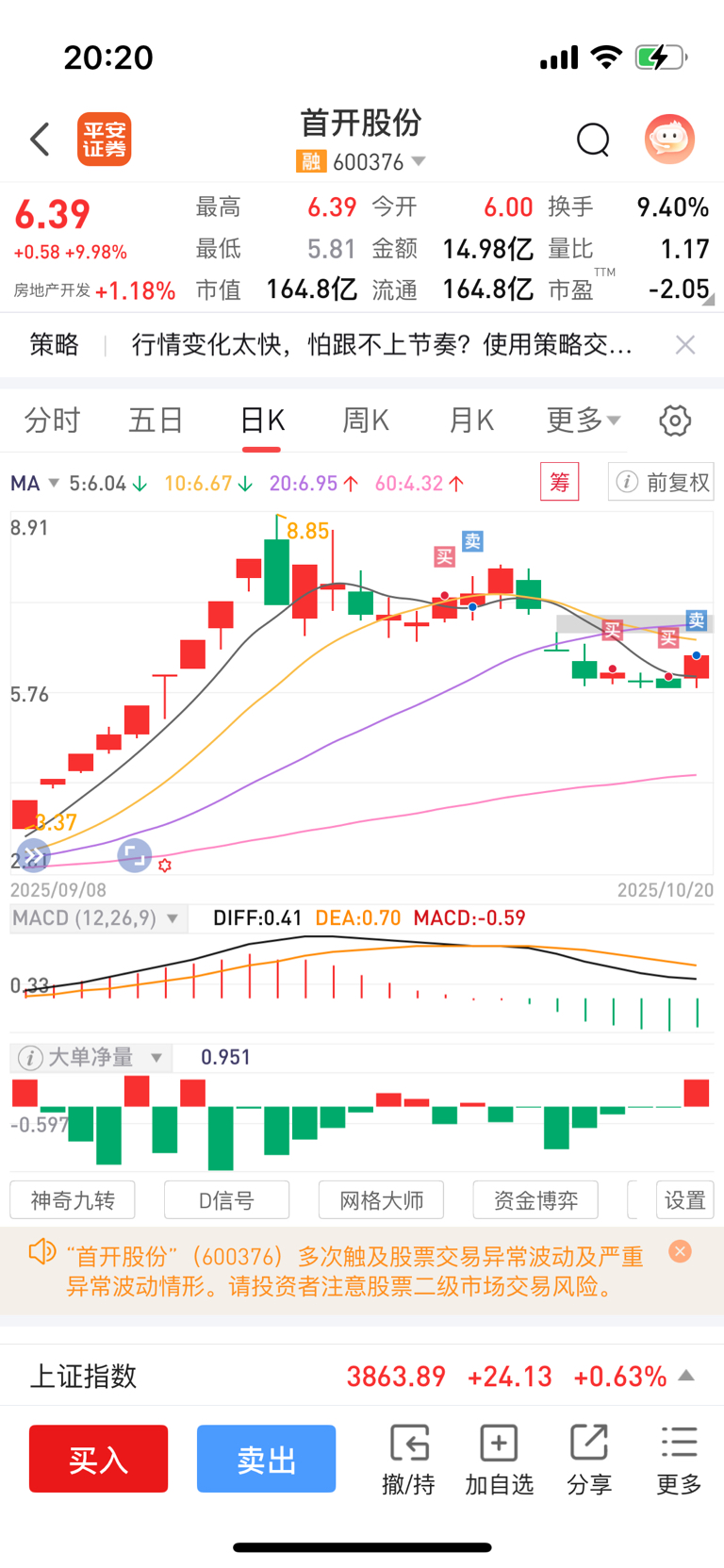Tap the last red candlestick on chart
The height and width of the screenshot is (1568, 724).
(x=697, y=668)
